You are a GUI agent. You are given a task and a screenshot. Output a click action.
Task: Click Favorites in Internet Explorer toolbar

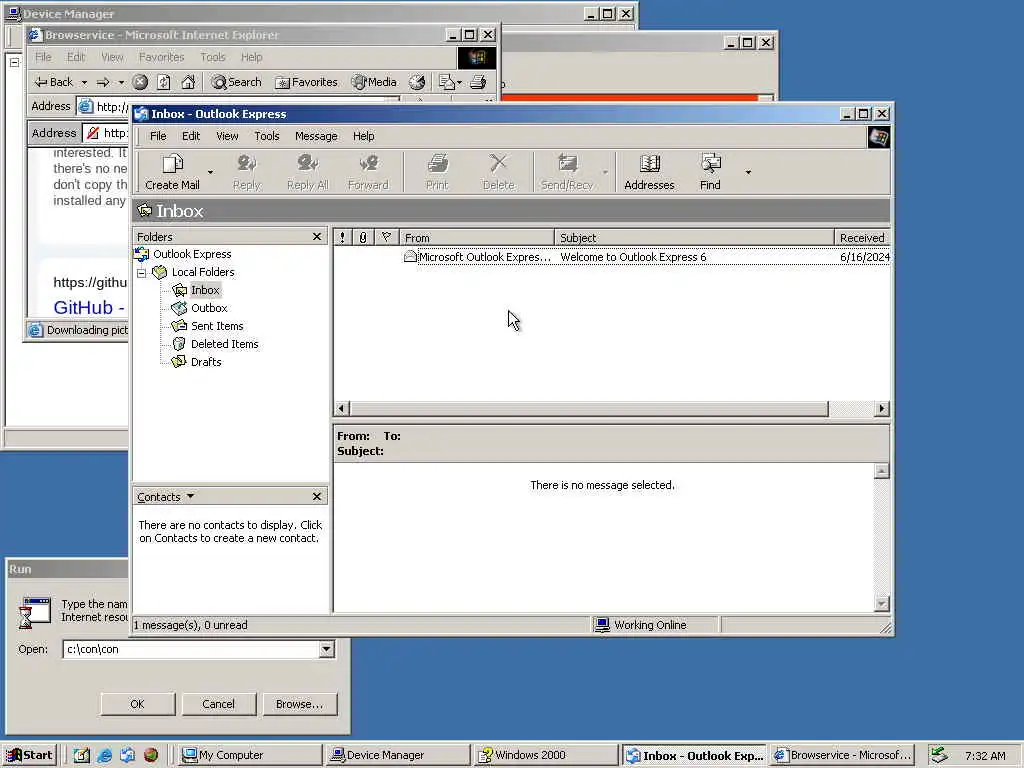(306, 82)
